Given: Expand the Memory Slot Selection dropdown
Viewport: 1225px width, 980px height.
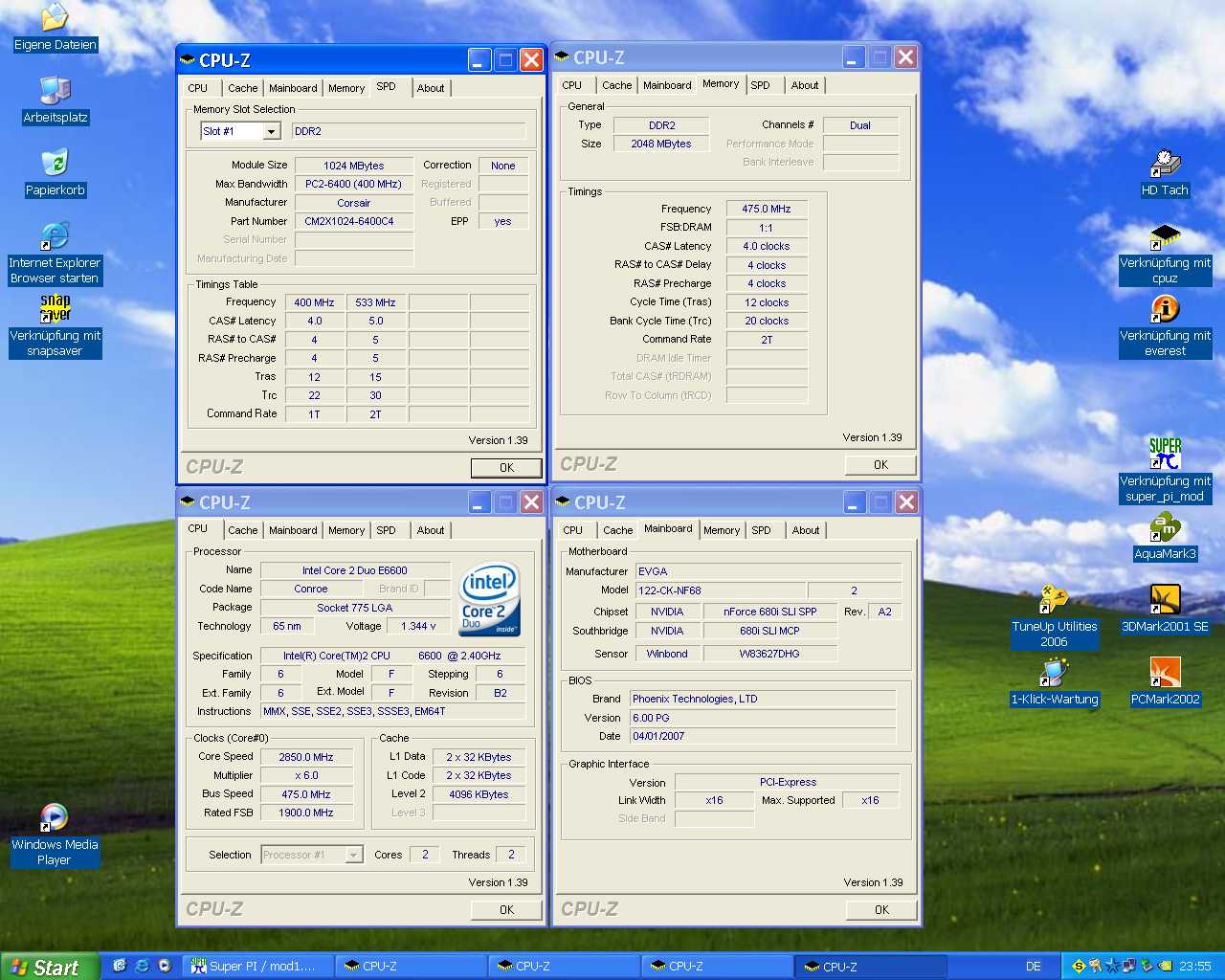Looking at the screenshot, I should point(271,132).
